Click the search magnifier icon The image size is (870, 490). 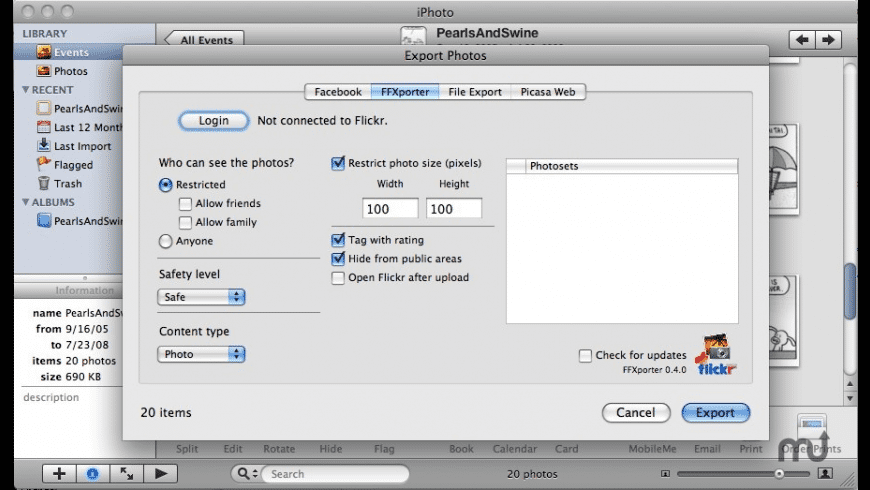pos(243,473)
